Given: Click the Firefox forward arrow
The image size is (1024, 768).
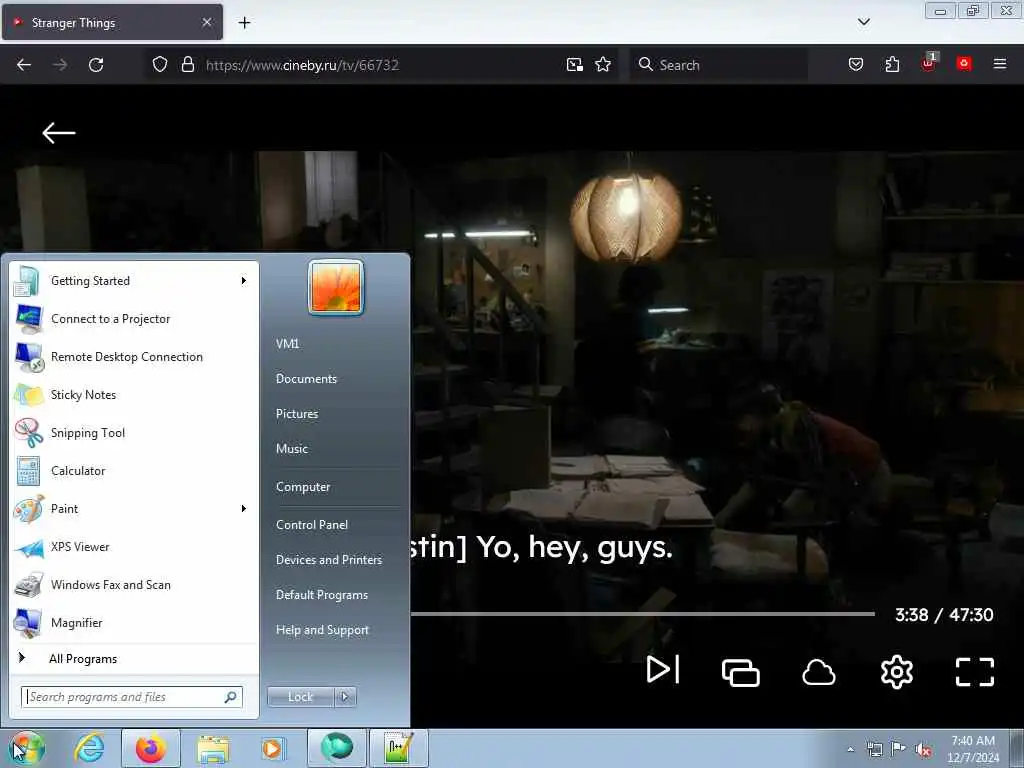Looking at the screenshot, I should tap(60, 65).
